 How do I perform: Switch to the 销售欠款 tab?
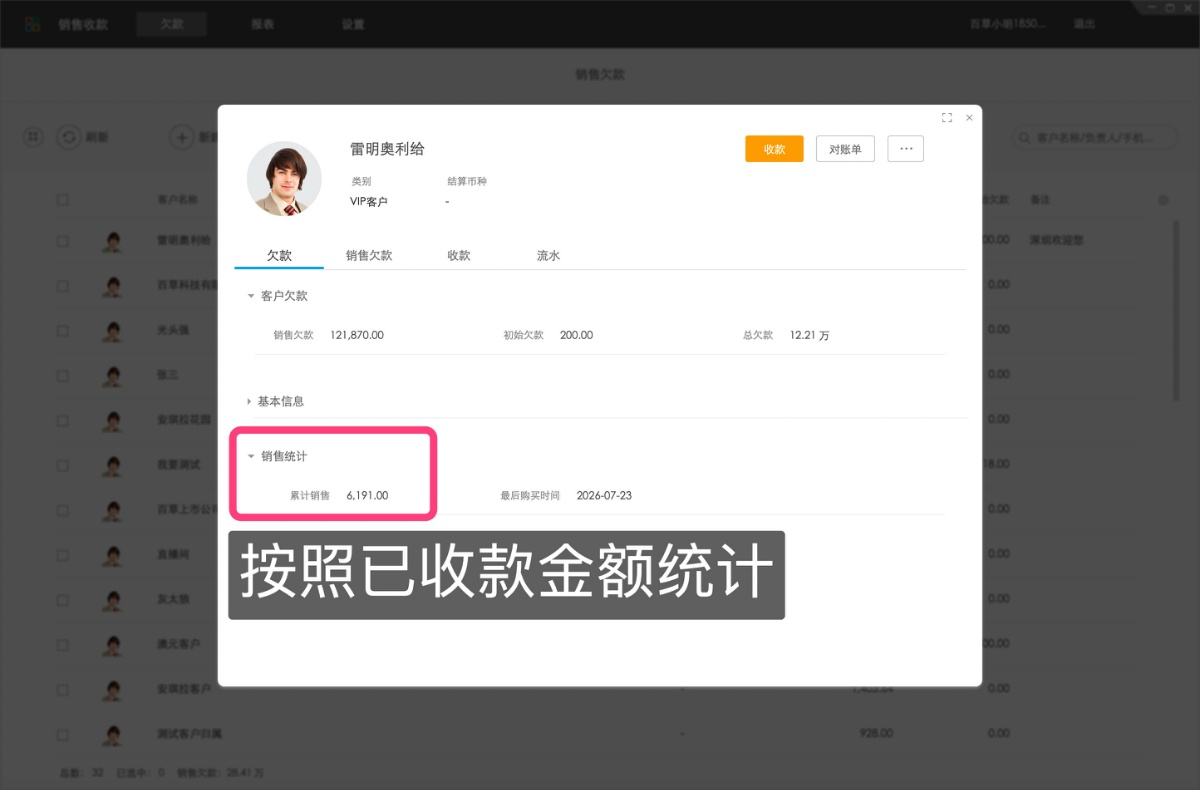point(369,256)
